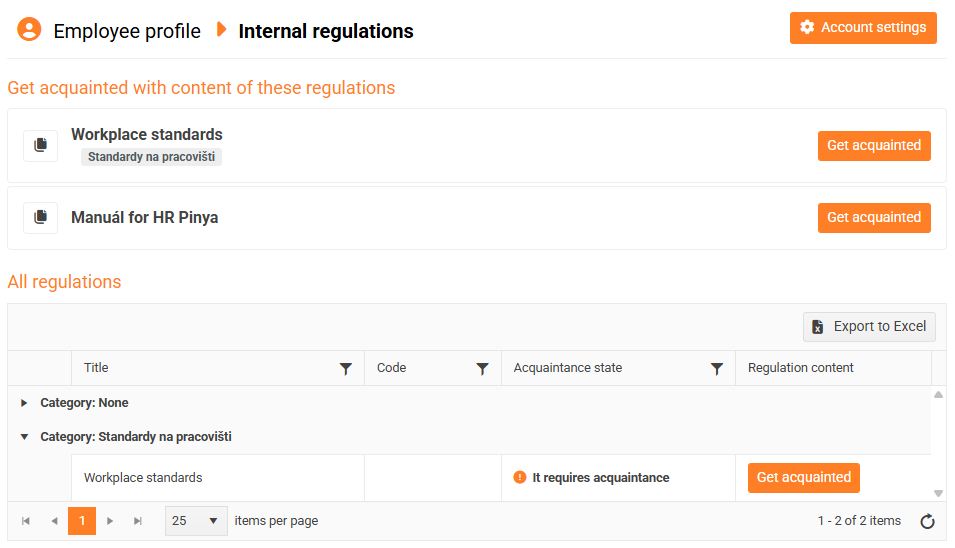Get acquainted with Manuál for HR Pinya

tap(873, 217)
